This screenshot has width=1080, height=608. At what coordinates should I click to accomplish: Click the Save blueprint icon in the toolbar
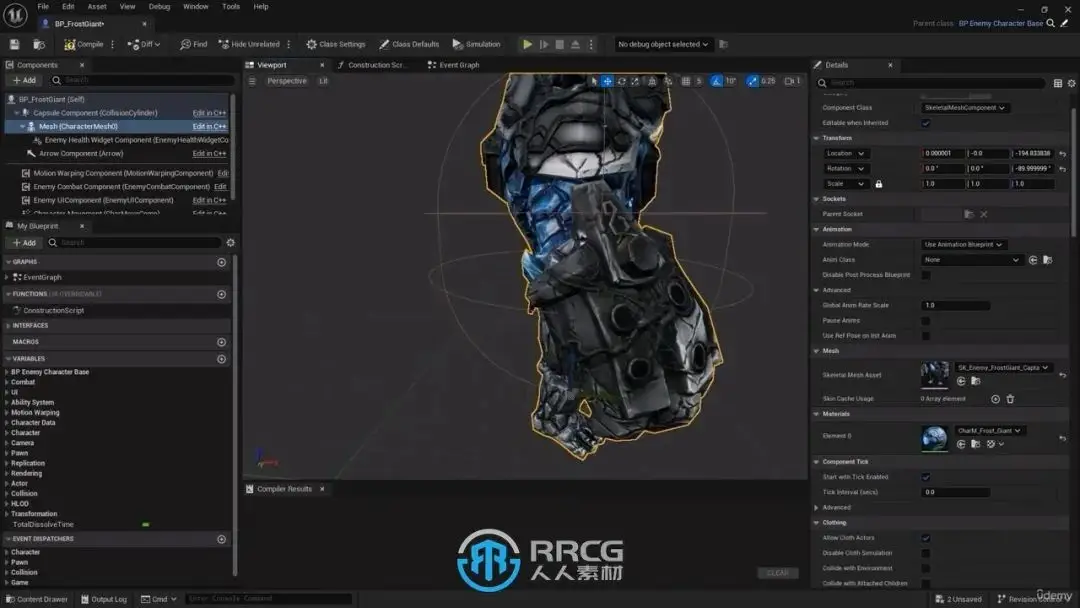(x=14, y=44)
